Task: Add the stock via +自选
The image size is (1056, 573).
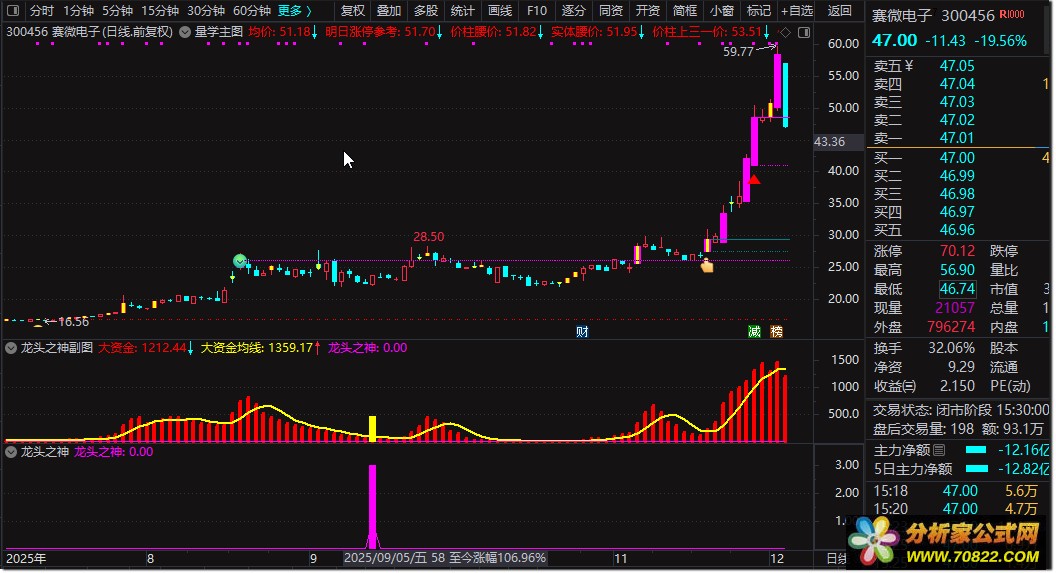Action: tap(797, 11)
